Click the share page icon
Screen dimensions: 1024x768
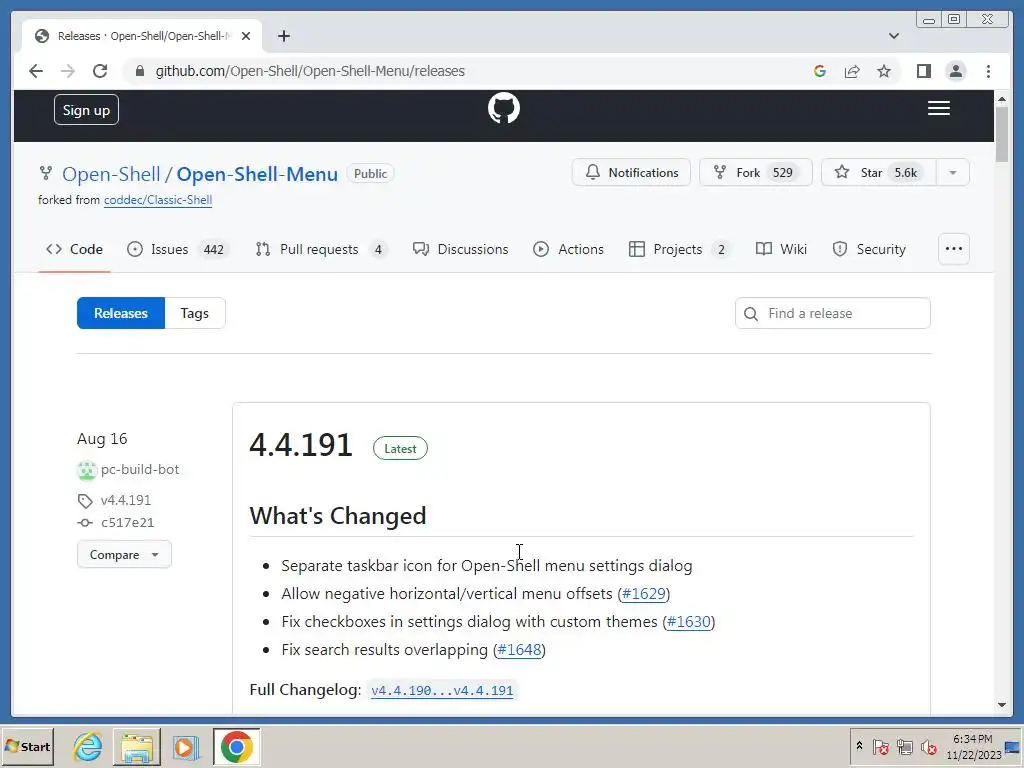pyautogui.click(x=852, y=71)
